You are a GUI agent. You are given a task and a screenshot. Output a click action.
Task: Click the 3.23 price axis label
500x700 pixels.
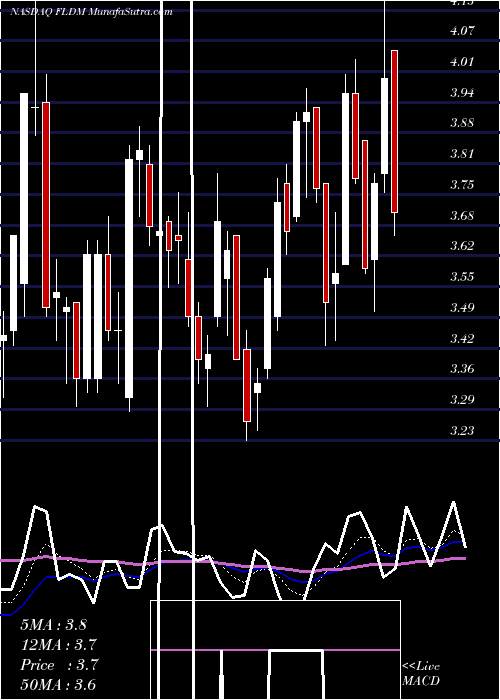[462, 430]
